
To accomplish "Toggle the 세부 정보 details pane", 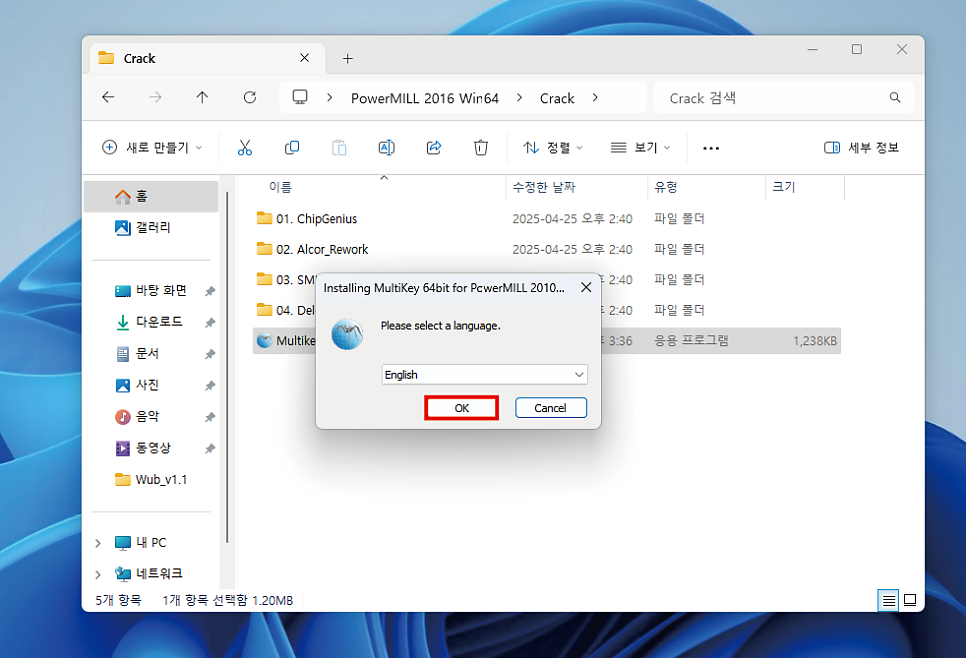I will coord(861,147).
